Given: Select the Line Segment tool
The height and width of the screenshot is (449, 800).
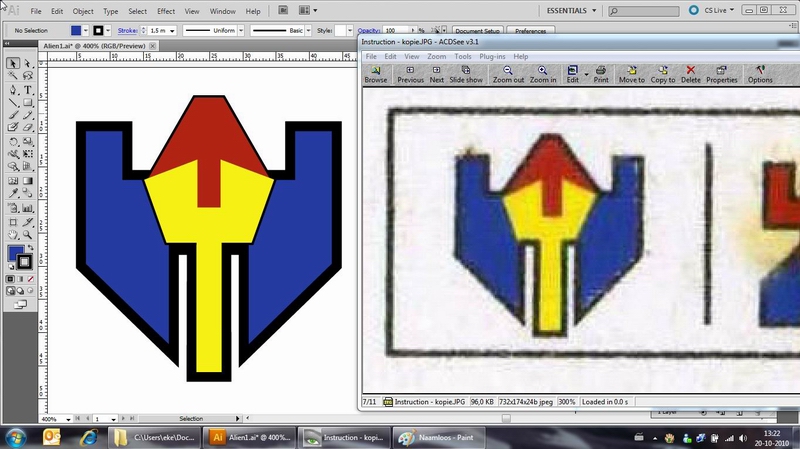Looking at the screenshot, I should pyautogui.click(x=13, y=103).
